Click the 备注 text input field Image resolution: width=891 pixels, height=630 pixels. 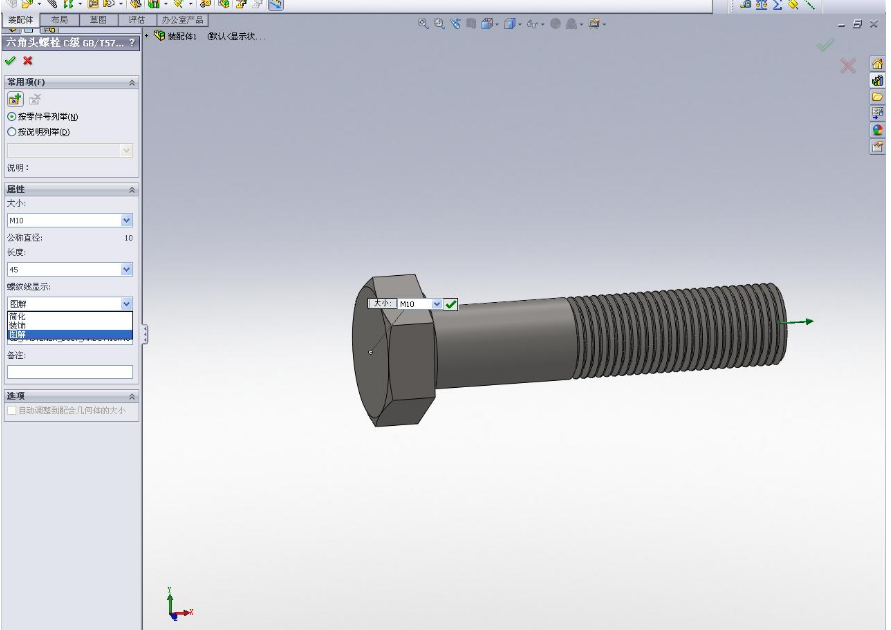tap(70, 372)
